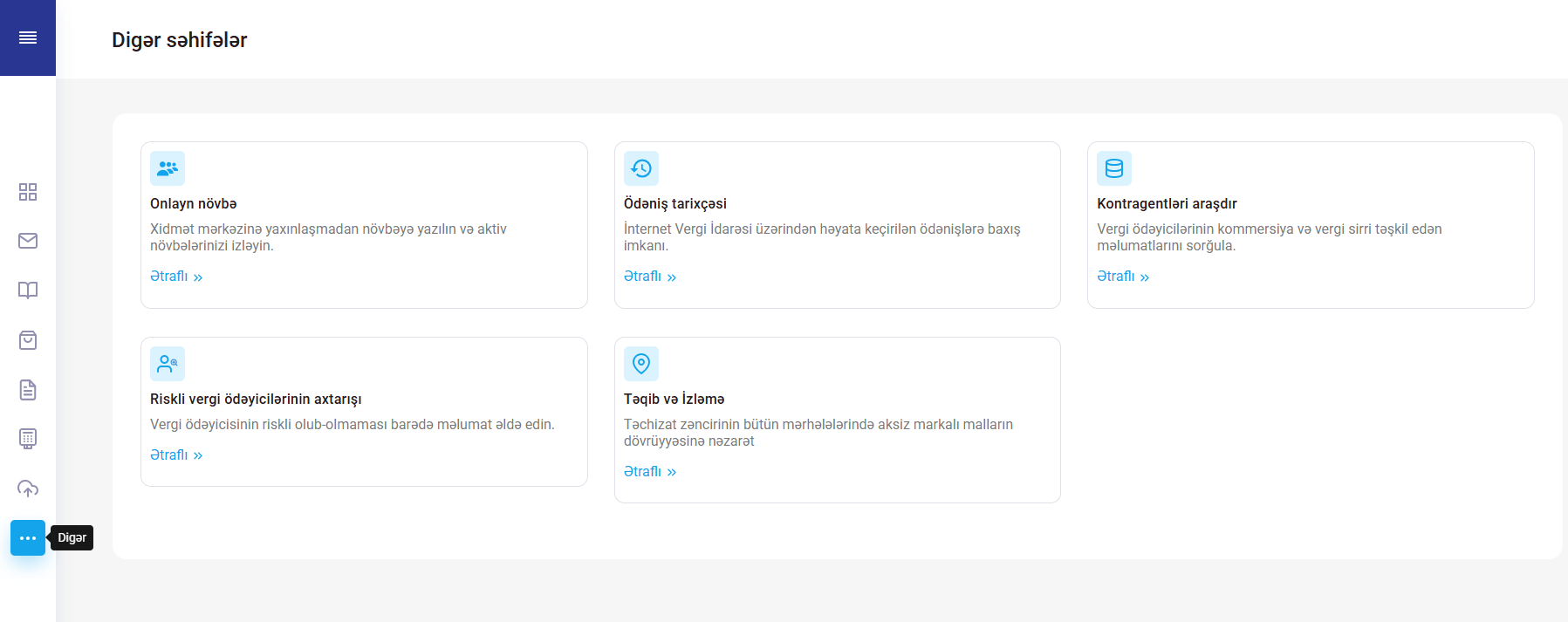Click the Onlayn növbə people icon
This screenshot has height=622, width=1568.
coord(168,168)
